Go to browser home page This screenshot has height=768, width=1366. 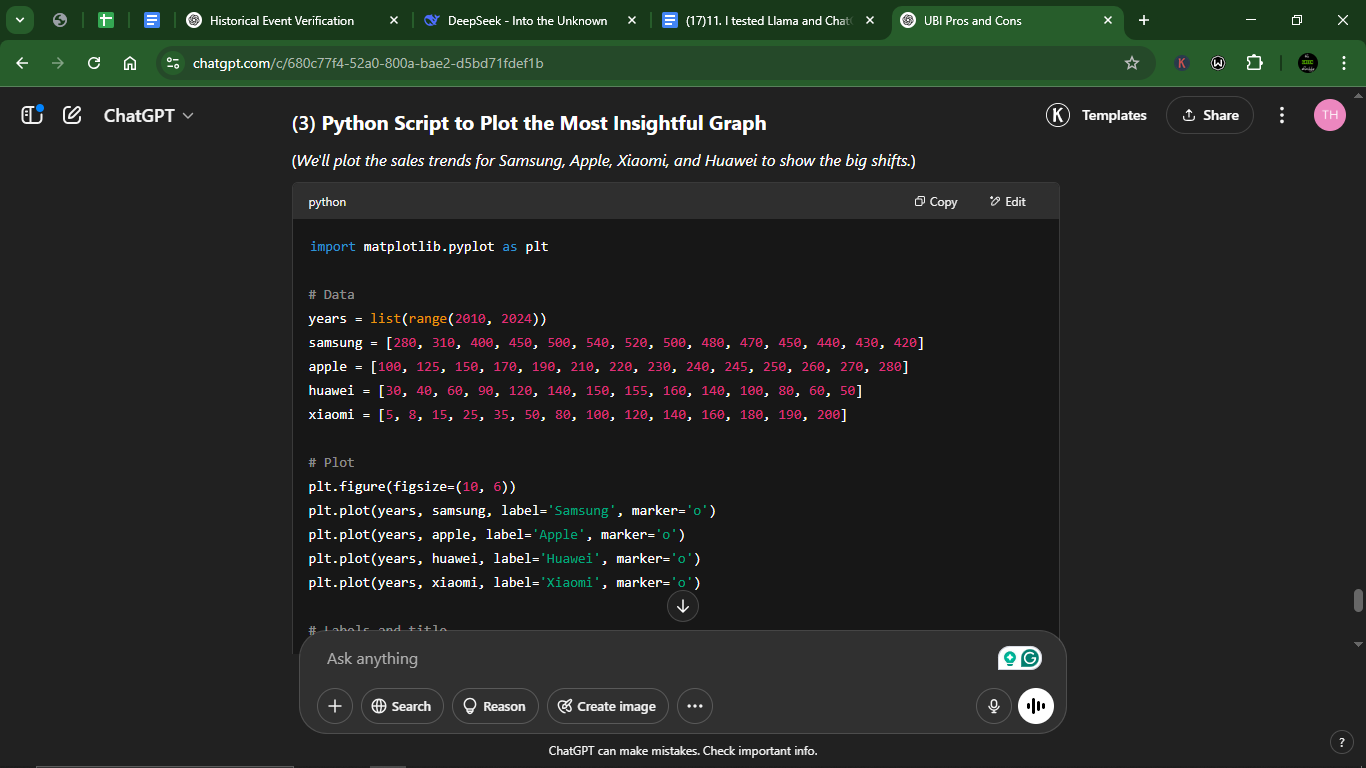130,63
